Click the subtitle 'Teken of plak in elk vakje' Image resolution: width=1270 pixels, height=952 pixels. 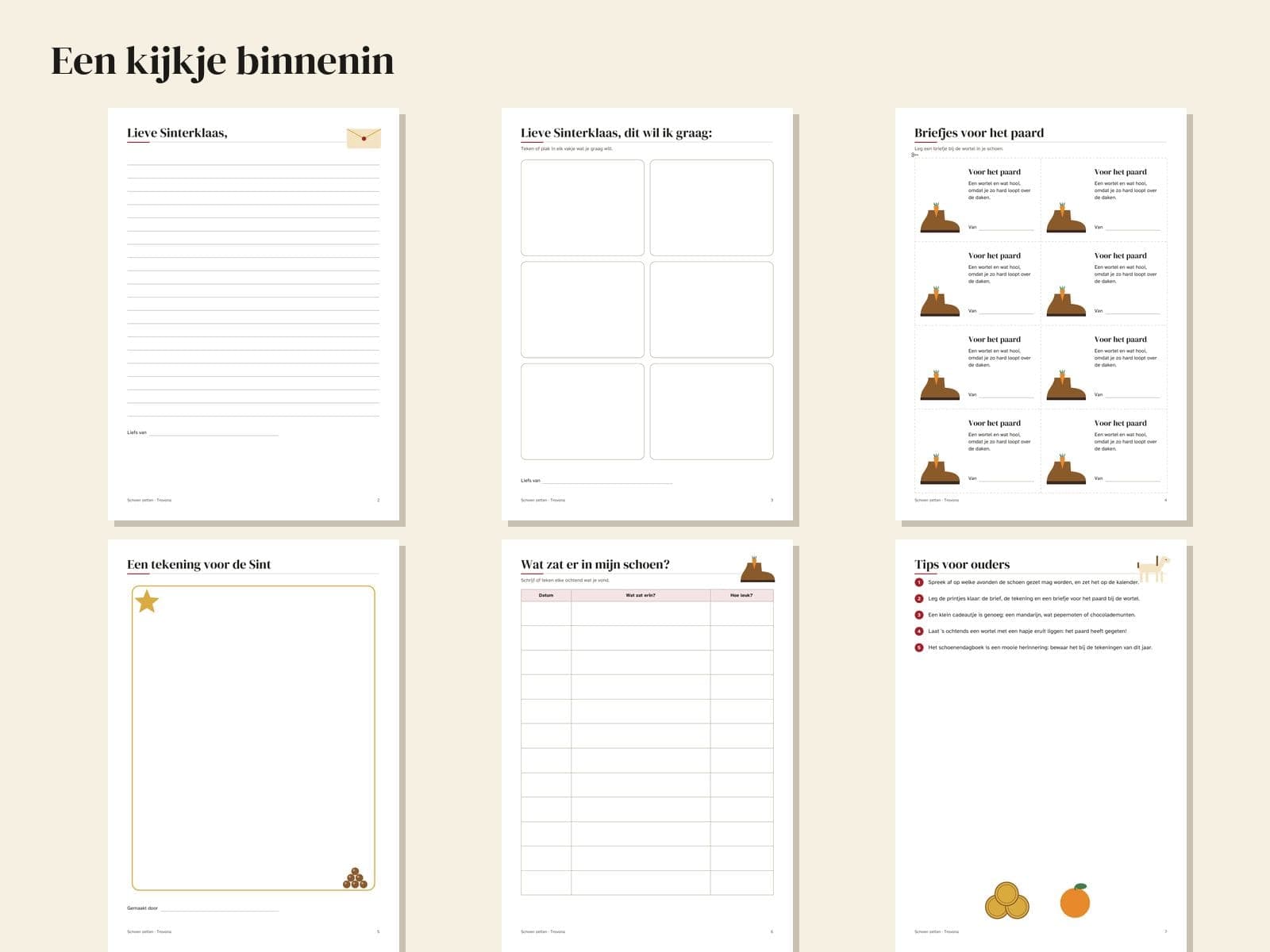point(567,148)
